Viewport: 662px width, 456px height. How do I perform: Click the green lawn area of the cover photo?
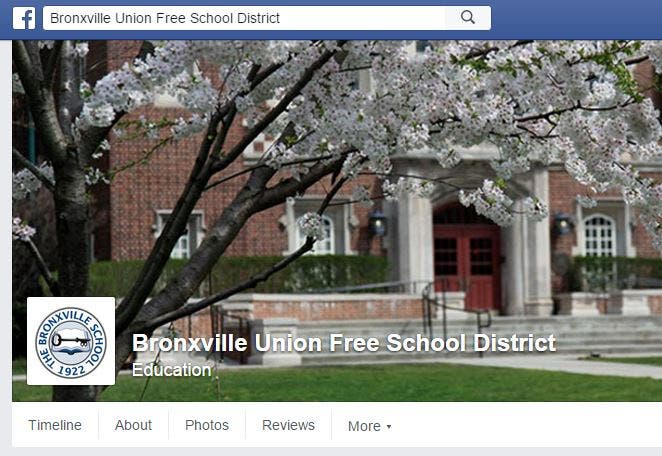click(380, 383)
